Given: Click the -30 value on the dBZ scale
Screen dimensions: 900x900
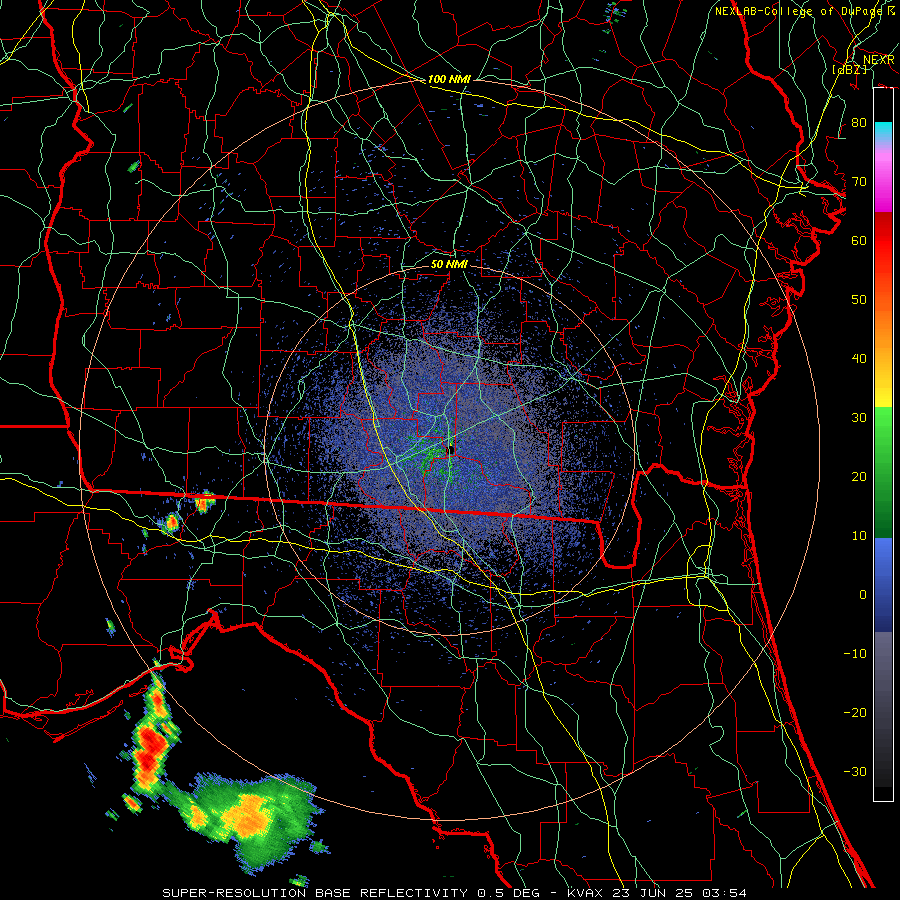Looking at the screenshot, I should tap(855, 771).
